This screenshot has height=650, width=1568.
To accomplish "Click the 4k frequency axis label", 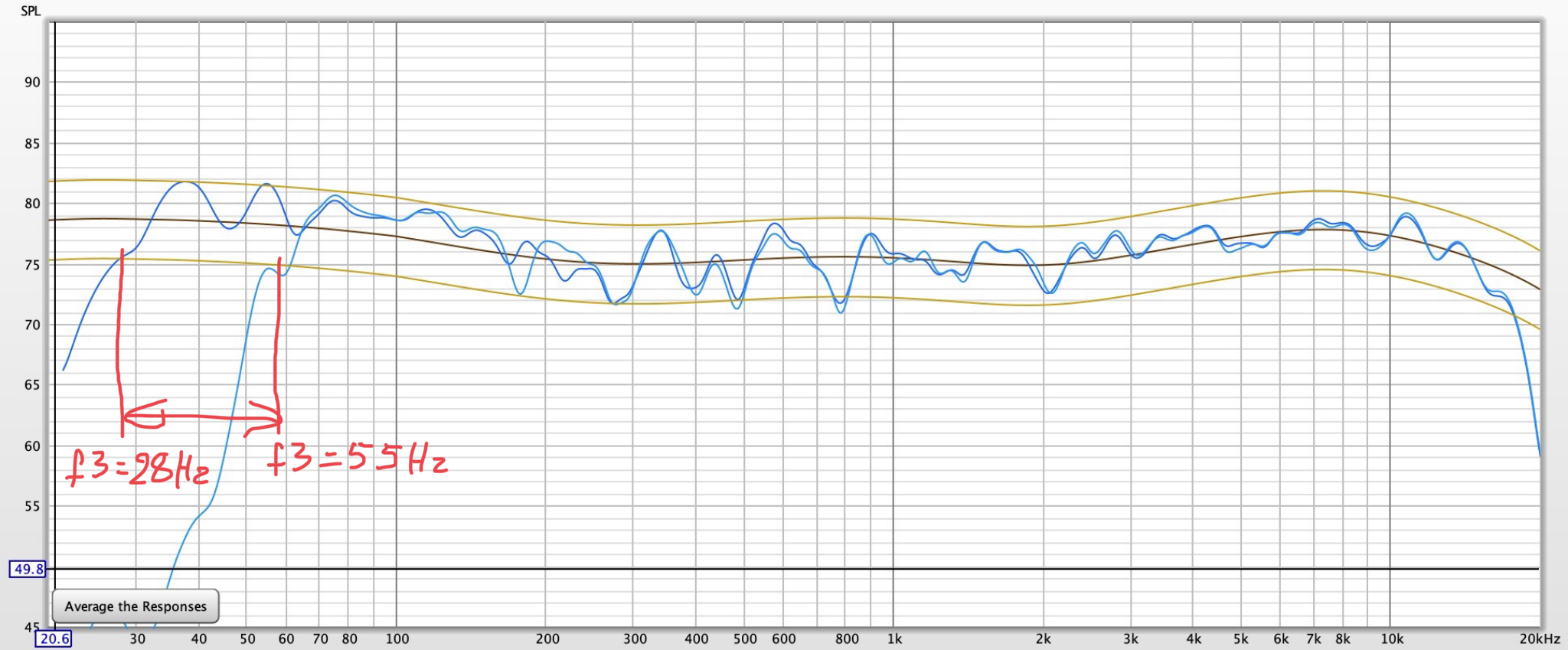I will [x=1194, y=639].
